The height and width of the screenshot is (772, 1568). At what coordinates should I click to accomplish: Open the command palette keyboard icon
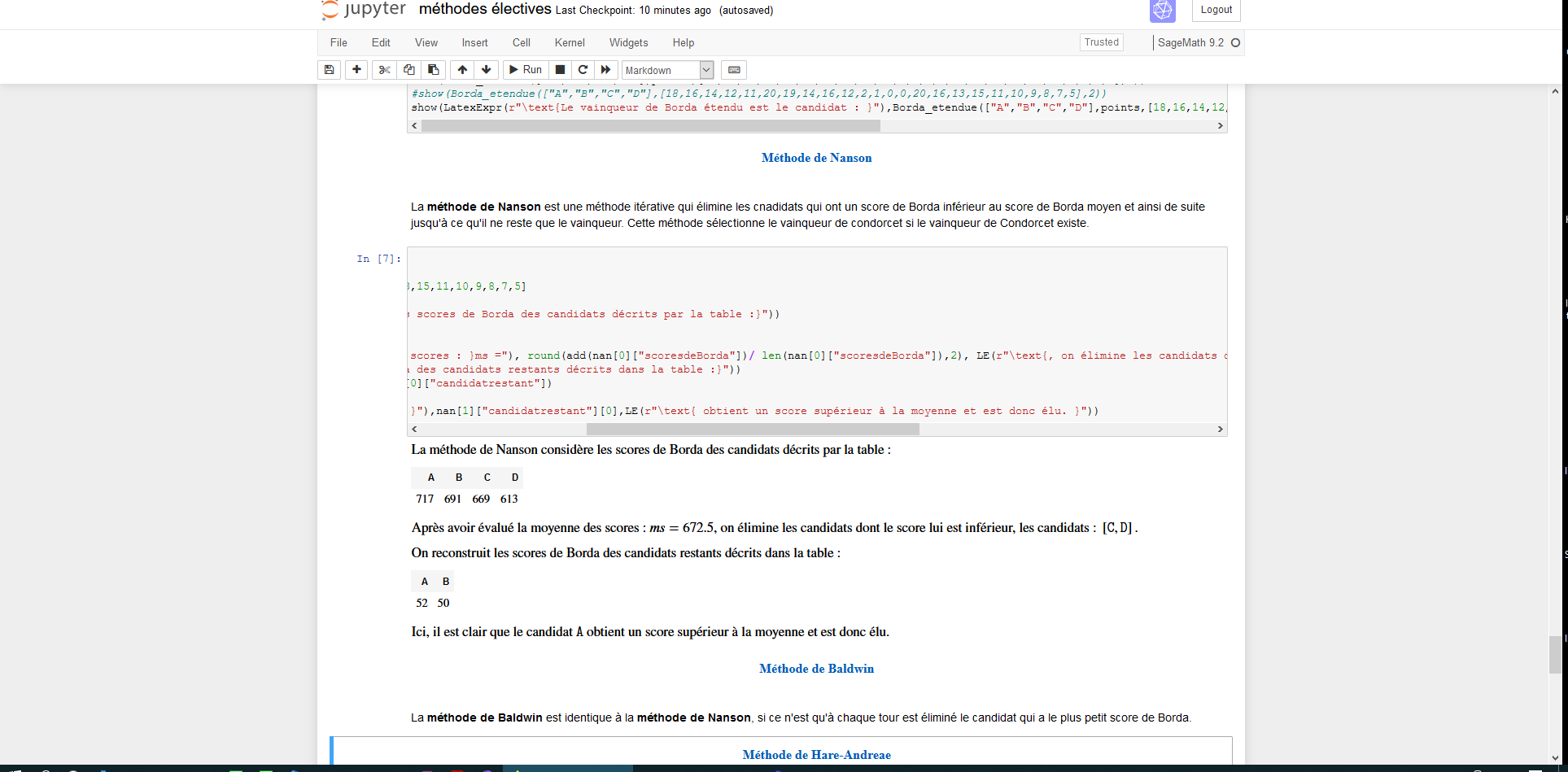click(734, 70)
